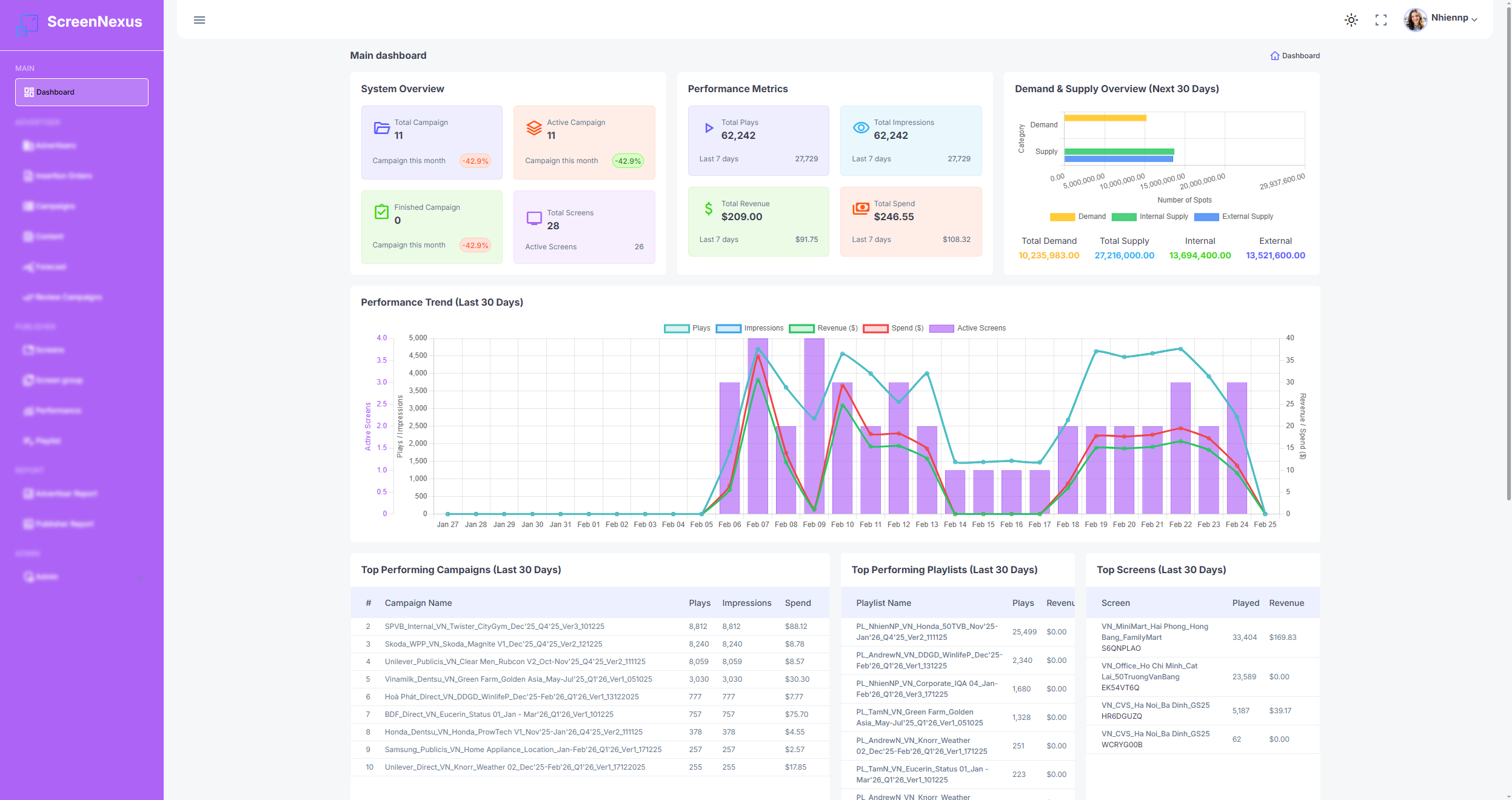Open Advertiser Report in sidebar
This screenshot has height=800, width=1512.
(x=66, y=494)
